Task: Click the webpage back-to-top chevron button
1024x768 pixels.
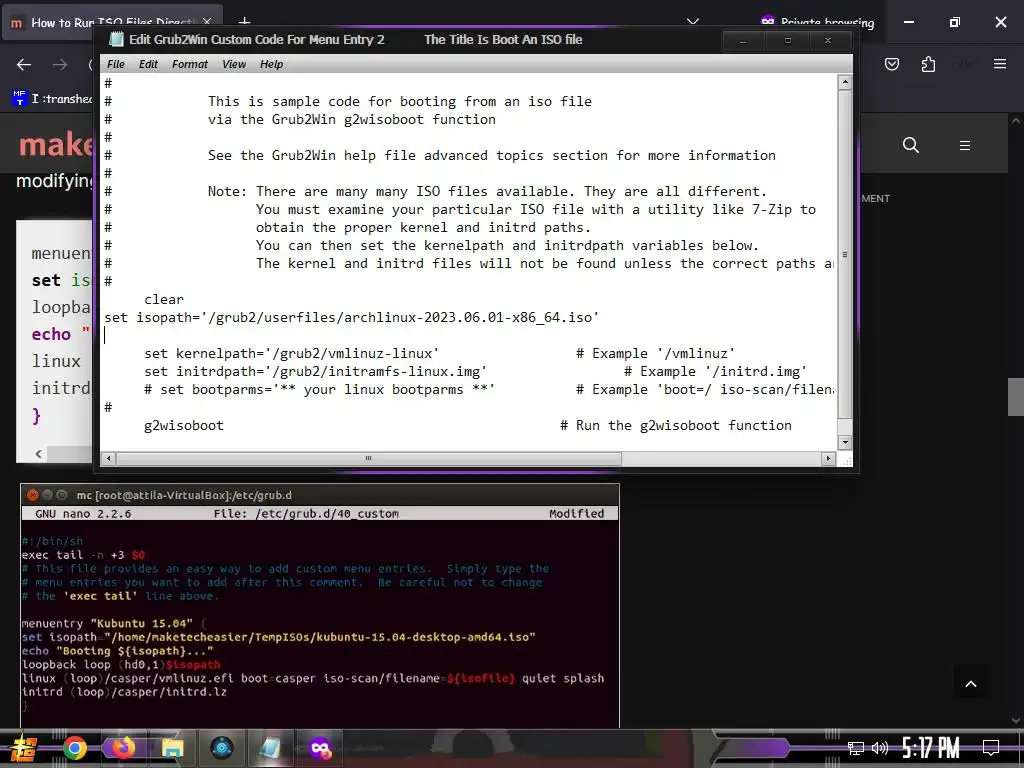Action: click(x=971, y=684)
